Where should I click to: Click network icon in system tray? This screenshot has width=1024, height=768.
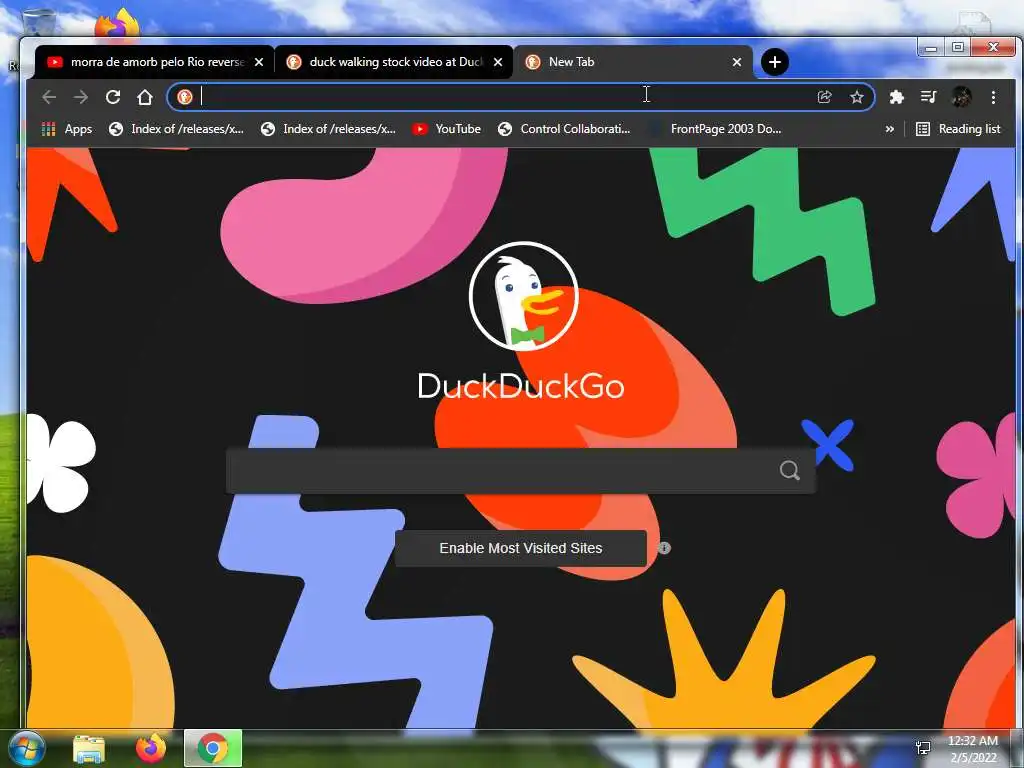point(923,748)
